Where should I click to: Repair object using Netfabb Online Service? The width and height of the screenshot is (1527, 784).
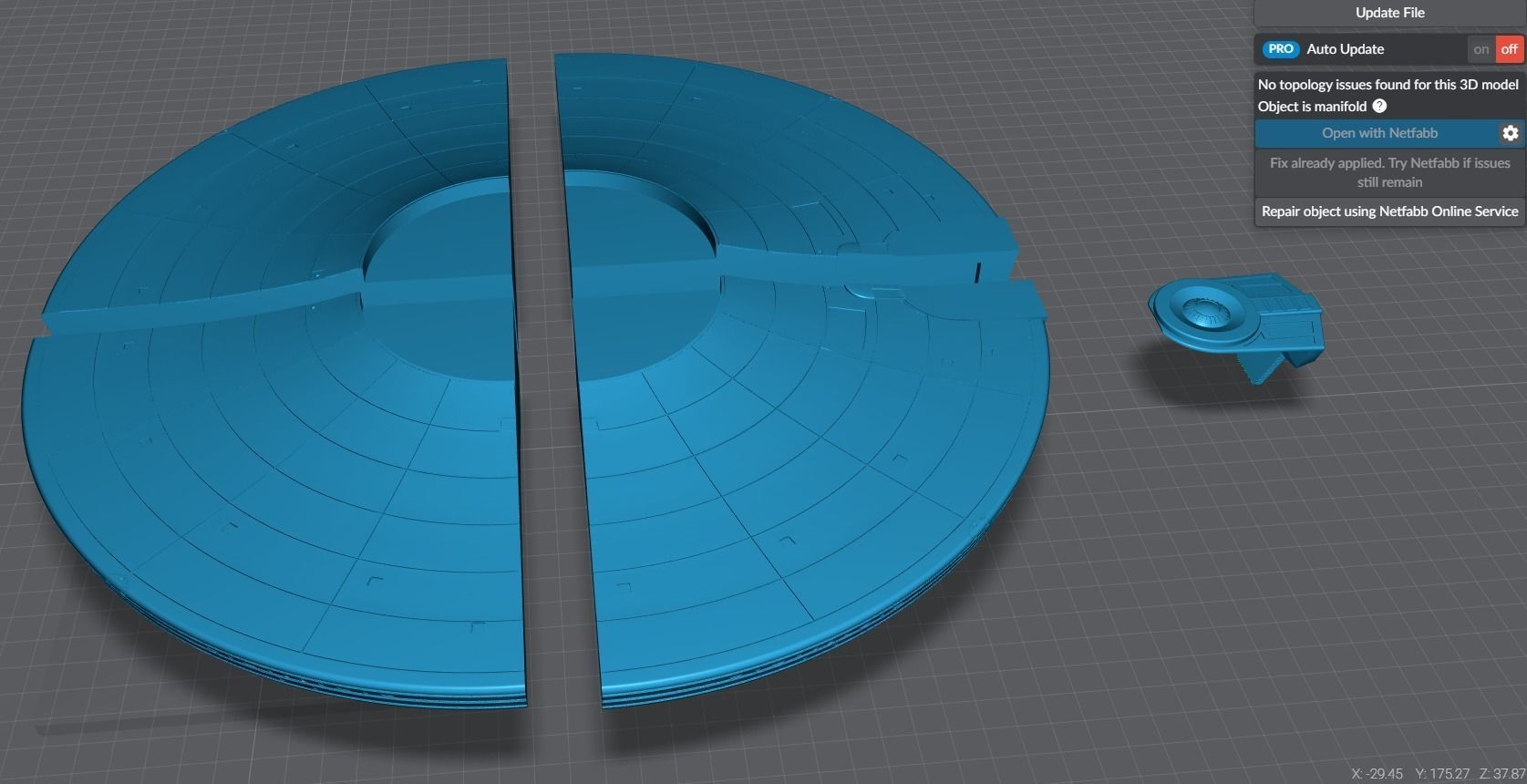[1389, 211]
